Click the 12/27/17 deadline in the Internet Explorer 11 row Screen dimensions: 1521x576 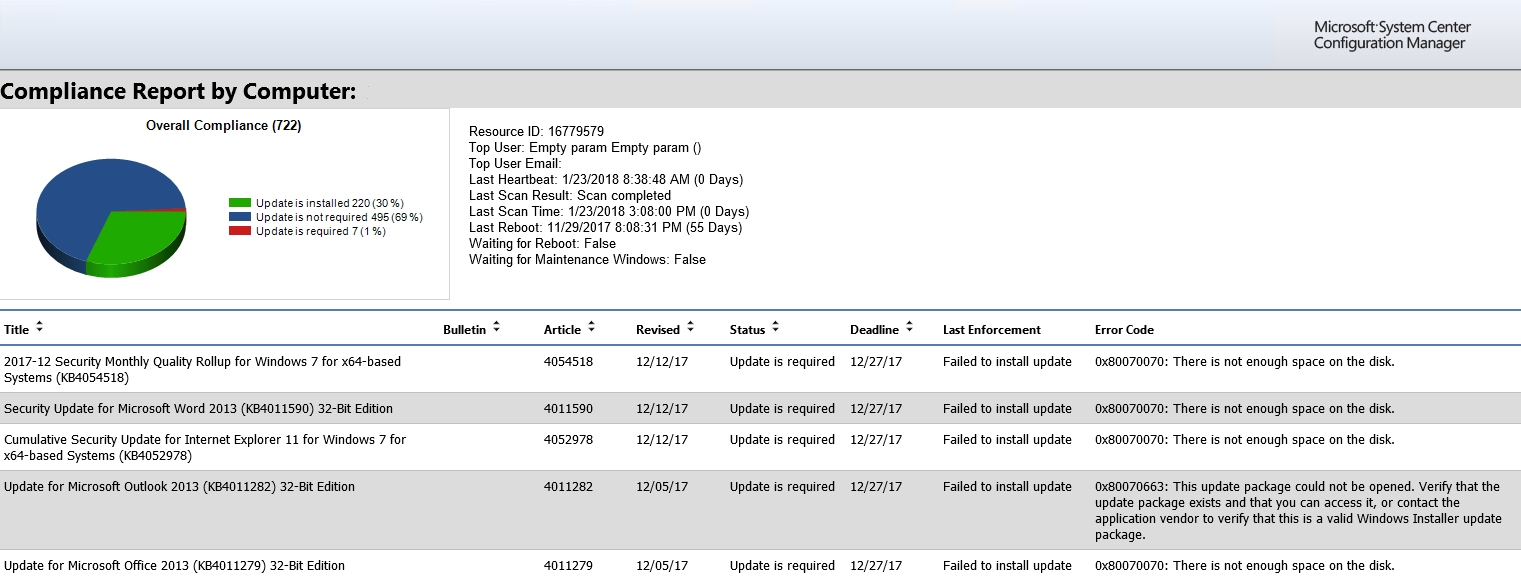coord(876,440)
